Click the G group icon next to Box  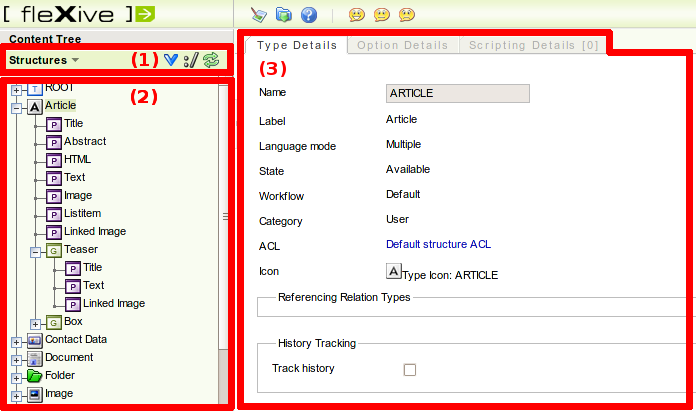tap(54, 323)
